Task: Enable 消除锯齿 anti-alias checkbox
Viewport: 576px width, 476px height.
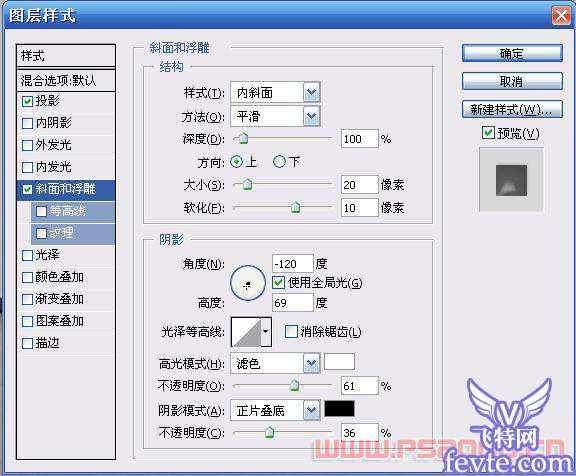Action: pos(291,332)
